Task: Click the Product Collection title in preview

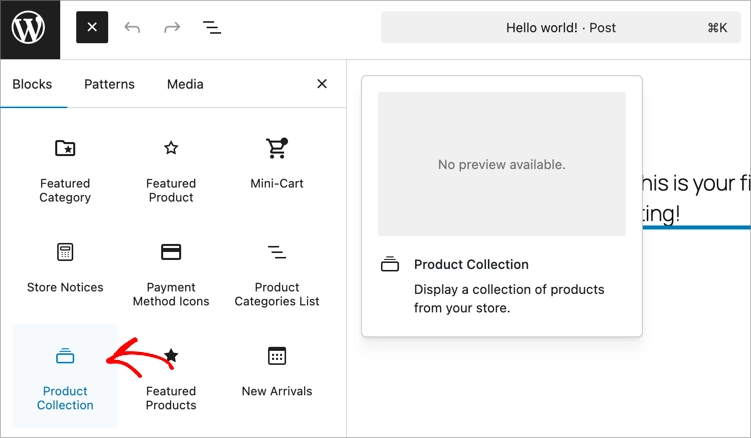Action: tap(471, 265)
